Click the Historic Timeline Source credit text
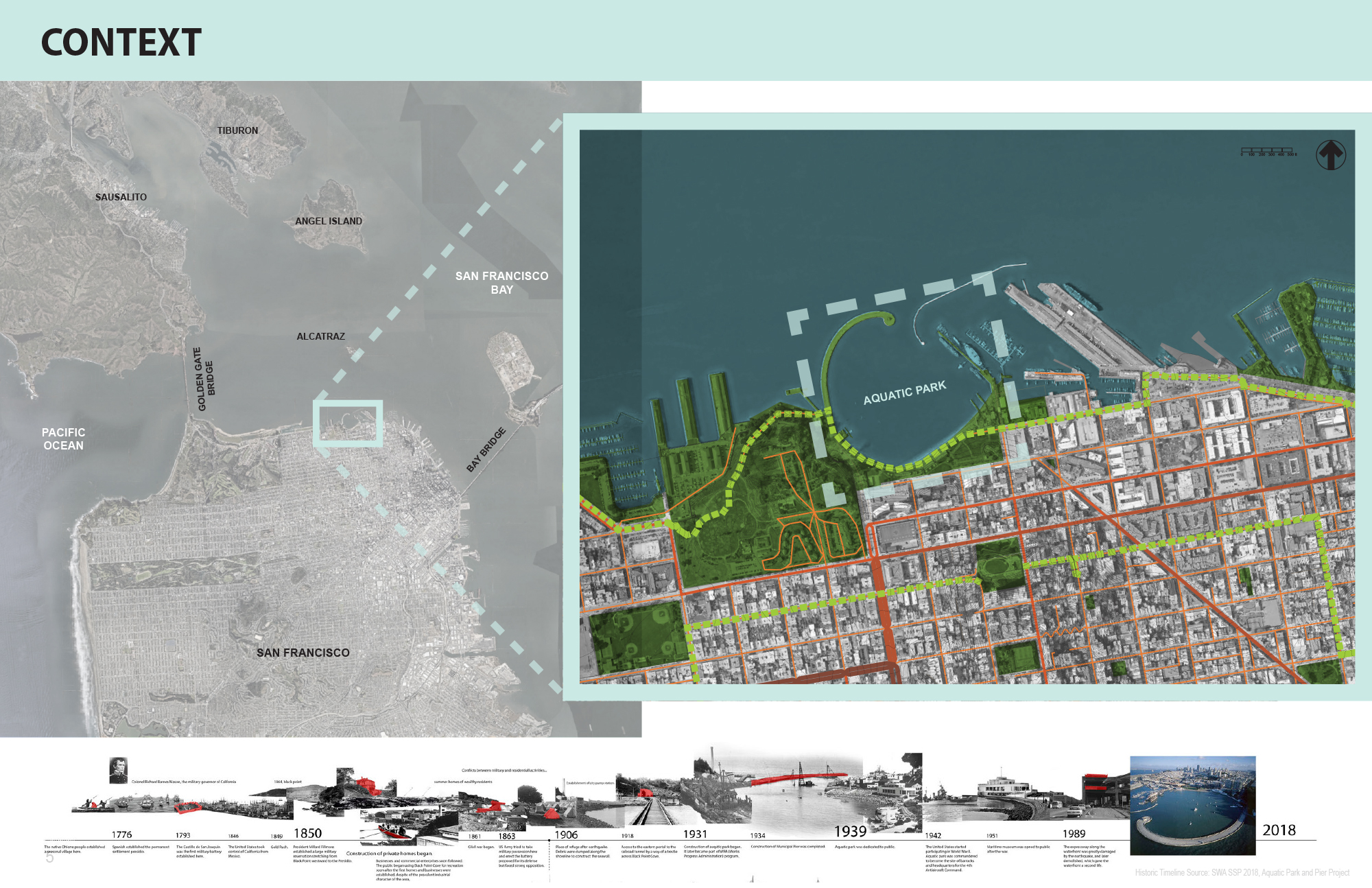The height and width of the screenshot is (888, 1372). click(x=1242, y=873)
